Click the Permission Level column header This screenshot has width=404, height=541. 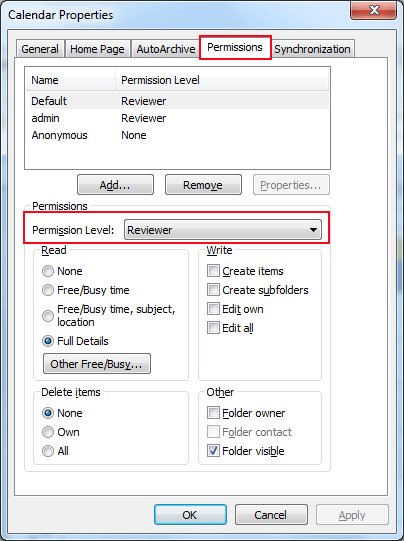pyautogui.click(x=222, y=80)
